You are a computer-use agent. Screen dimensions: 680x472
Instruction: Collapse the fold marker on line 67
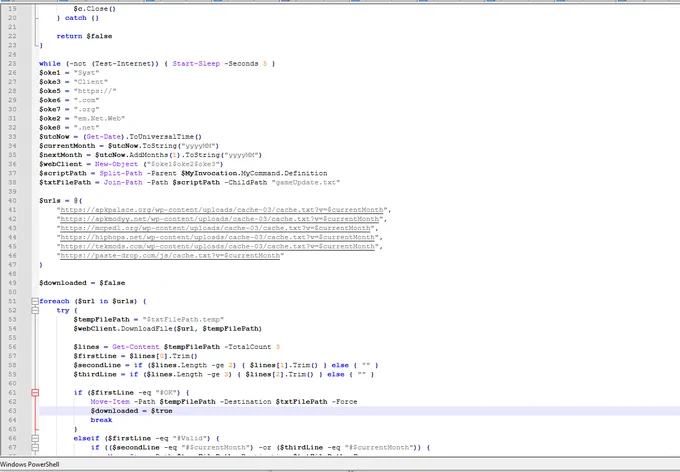tap(35, 447)
